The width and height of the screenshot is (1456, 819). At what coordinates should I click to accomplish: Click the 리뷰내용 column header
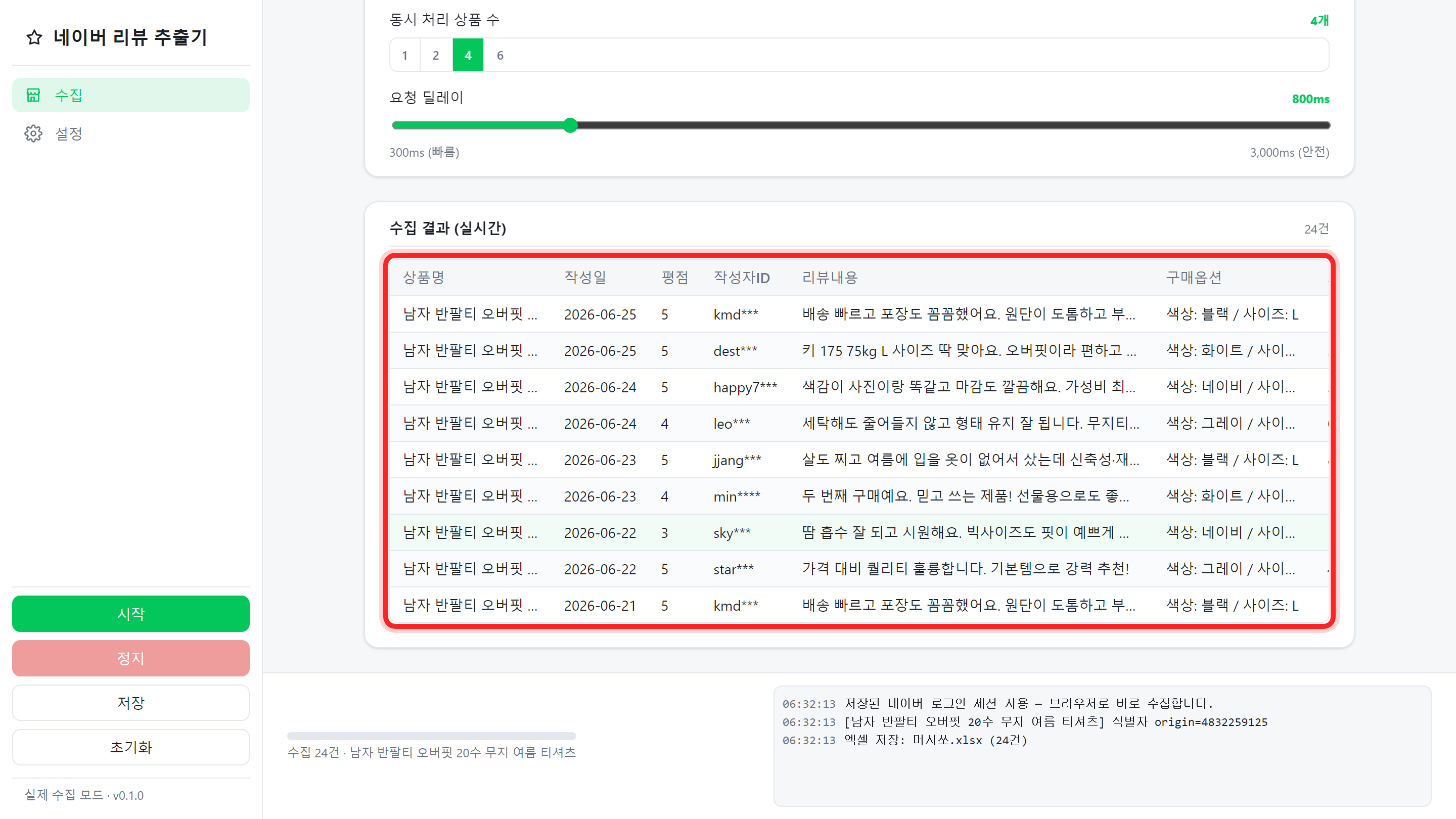[x=830, y=277]
